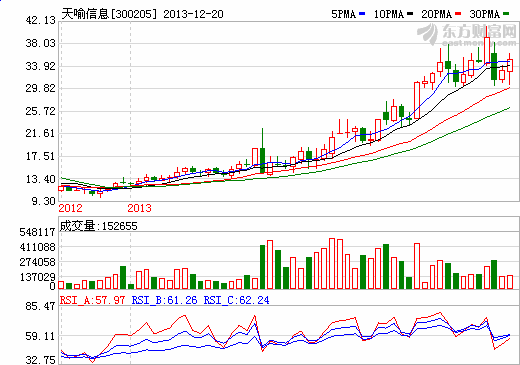Click the RSI_C:62.24 indicator label
Image resolution: width=520 pixels, height=365 pixels.
236,300
